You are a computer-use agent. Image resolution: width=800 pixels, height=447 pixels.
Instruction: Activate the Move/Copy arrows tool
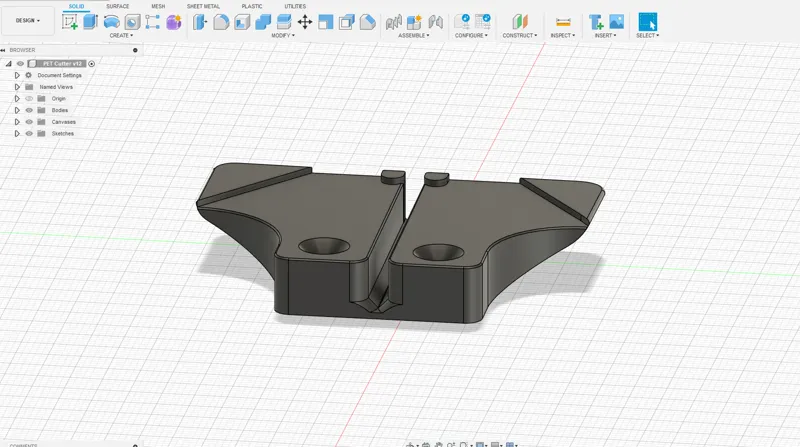pyautogui.click(x=305, y=22)
